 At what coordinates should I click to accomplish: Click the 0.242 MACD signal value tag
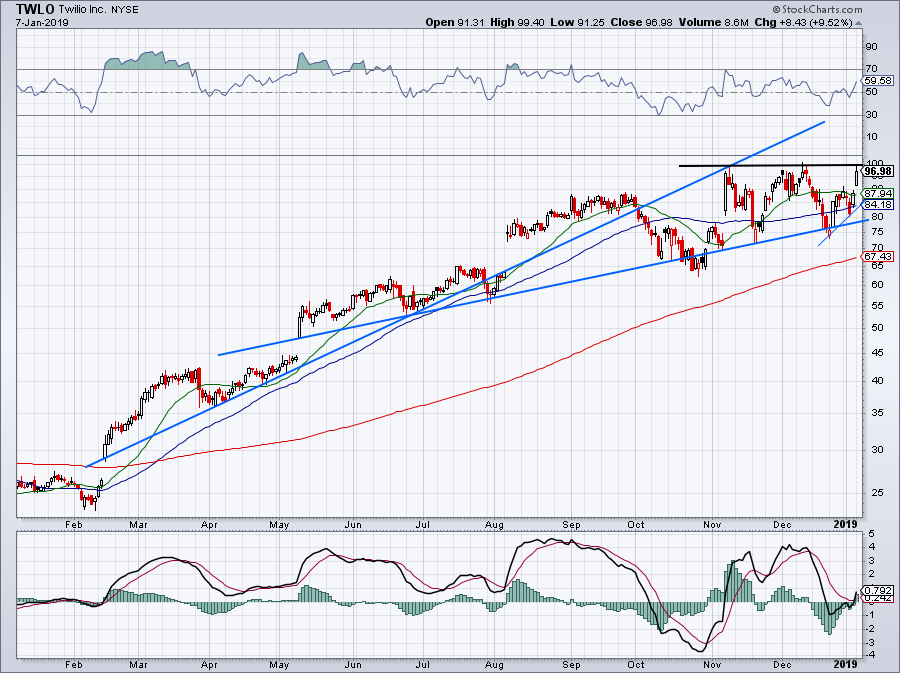pos(878,598)
